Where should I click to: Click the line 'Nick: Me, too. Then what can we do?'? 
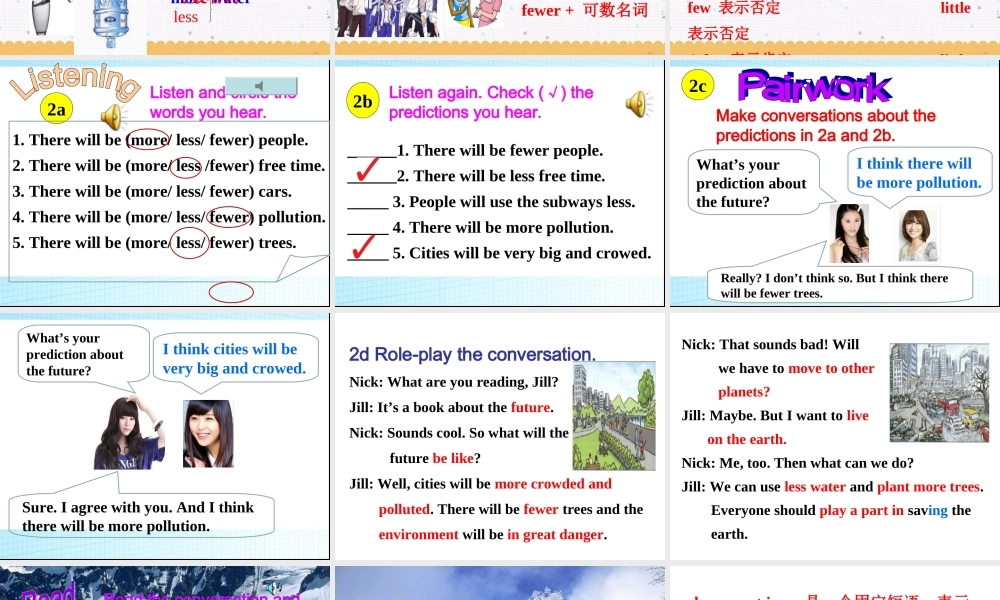tap(797, 463)
